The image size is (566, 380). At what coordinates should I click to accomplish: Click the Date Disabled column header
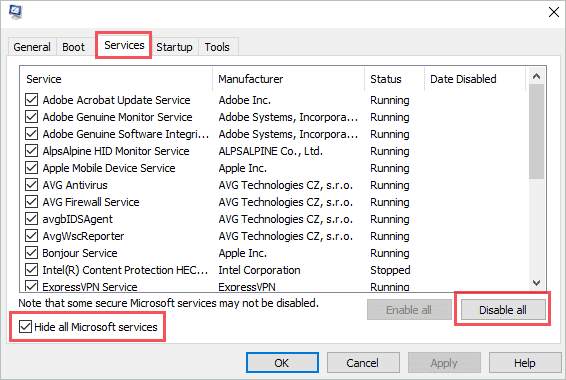pos(475,79)
